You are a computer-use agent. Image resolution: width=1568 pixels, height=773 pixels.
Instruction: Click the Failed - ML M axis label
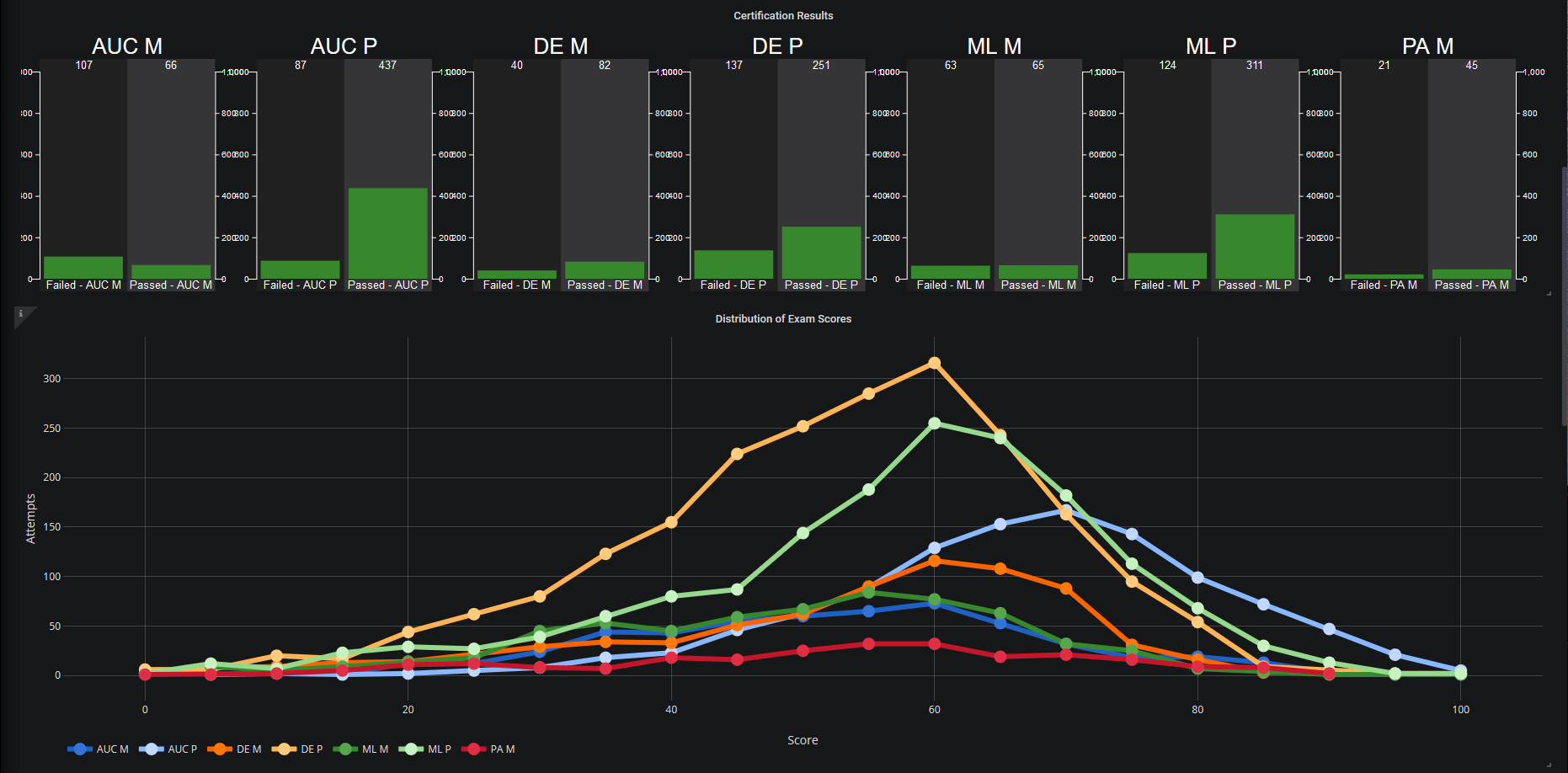point(951,285)
